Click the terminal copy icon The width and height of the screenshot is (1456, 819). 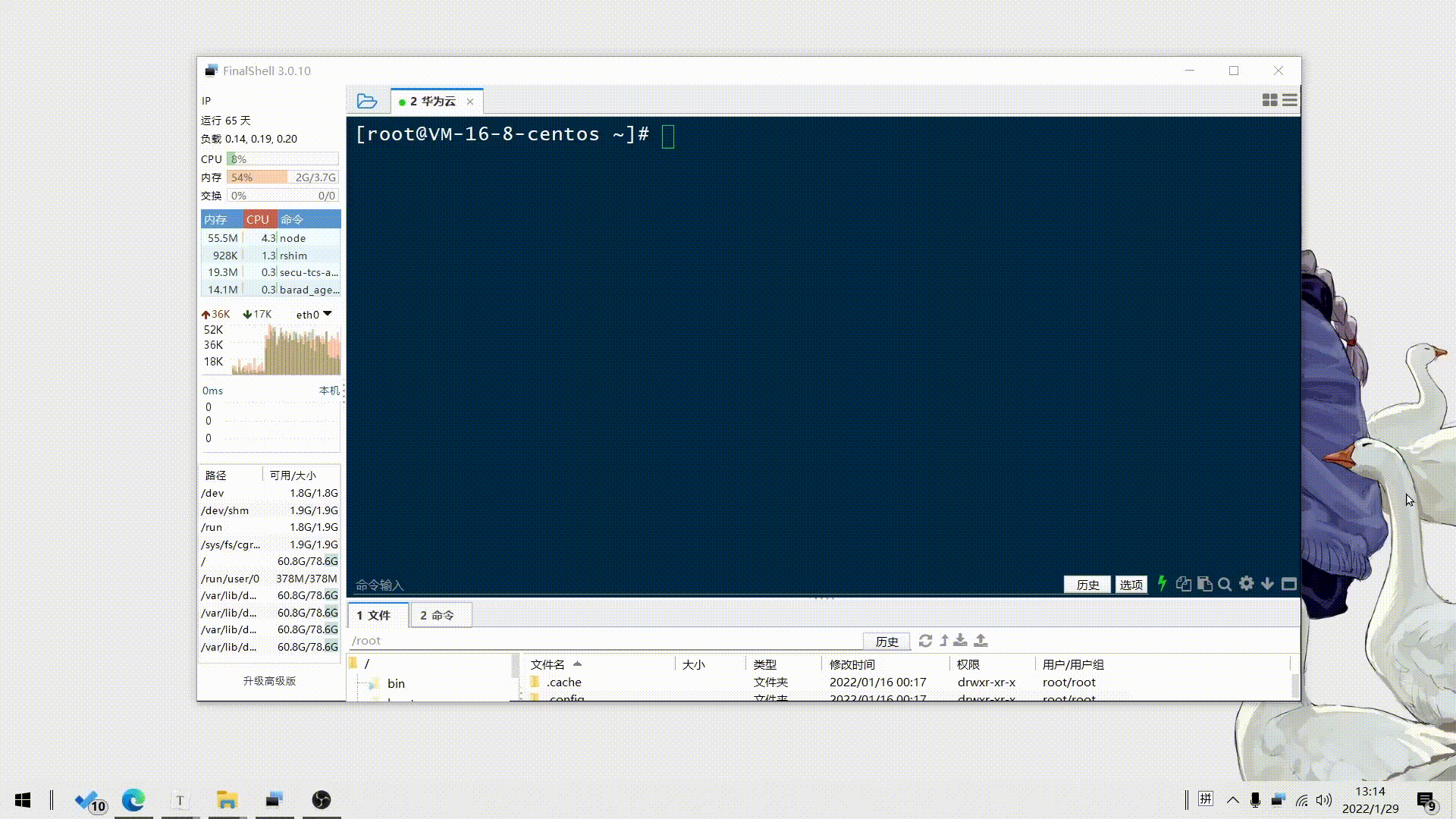coord(1183,584)
